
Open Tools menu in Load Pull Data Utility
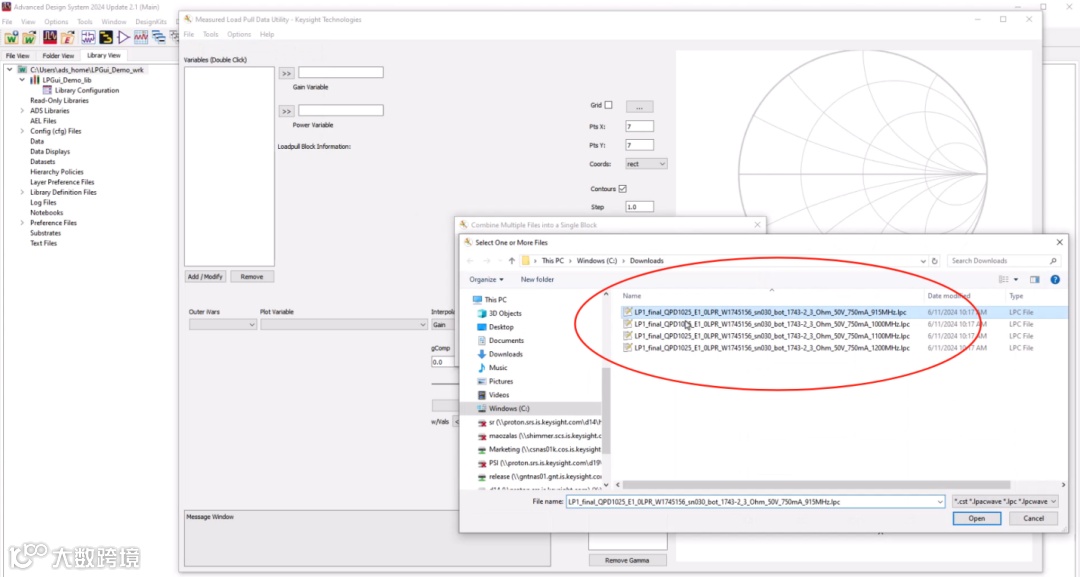click(x=211, y=34)
